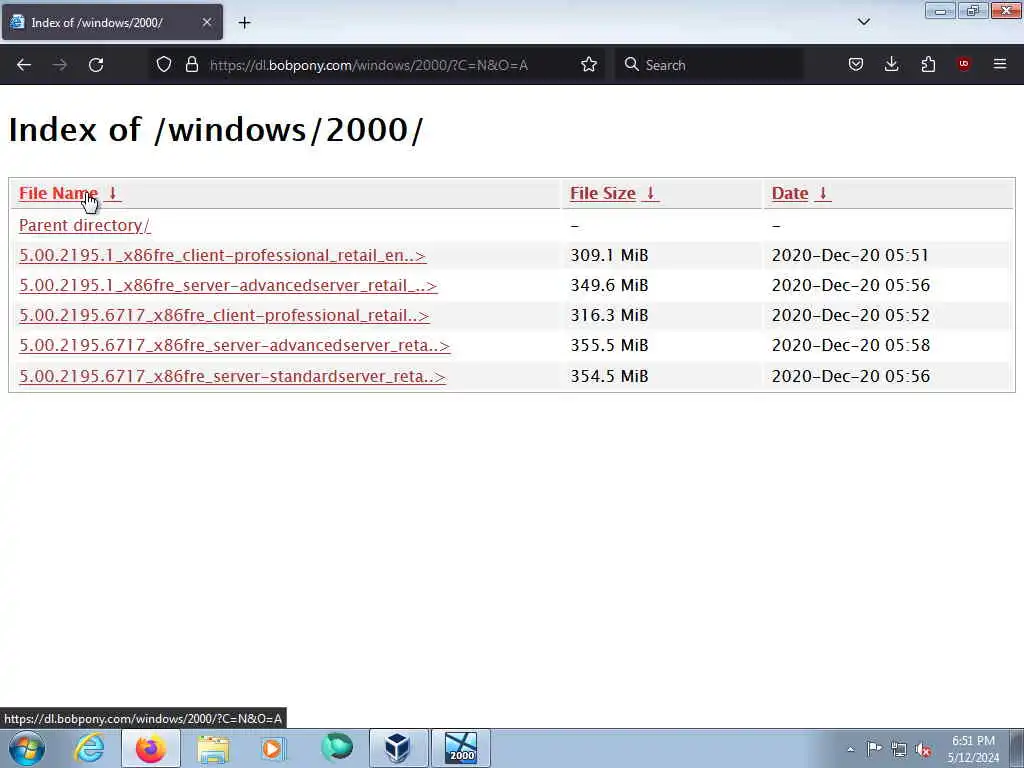The width and height of the screenshot is (1024, 768).
Task: Sort by File Size header link
Action: (x=603, y=193)
